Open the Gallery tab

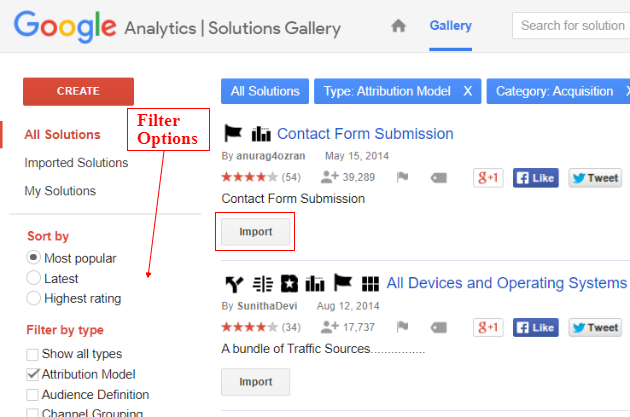[x=450, y=26]
